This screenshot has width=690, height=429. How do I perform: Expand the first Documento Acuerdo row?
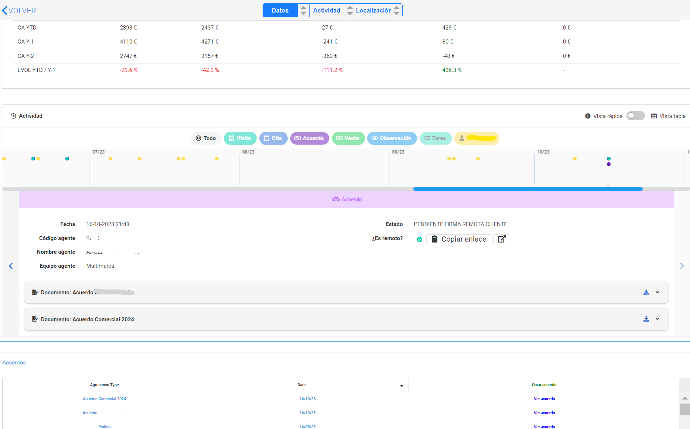pyautogui.click(x=657, y=292)
